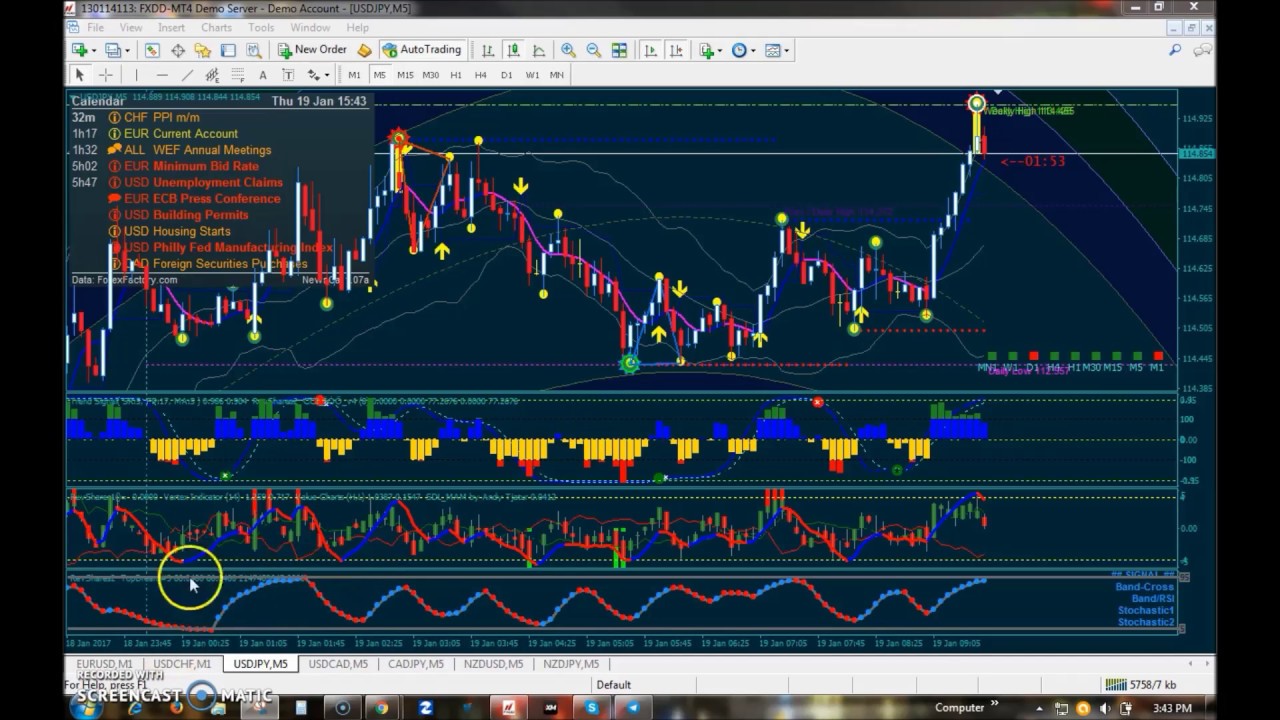
Task: Expand the Indicators dropdown arrow
Action: 721,50
